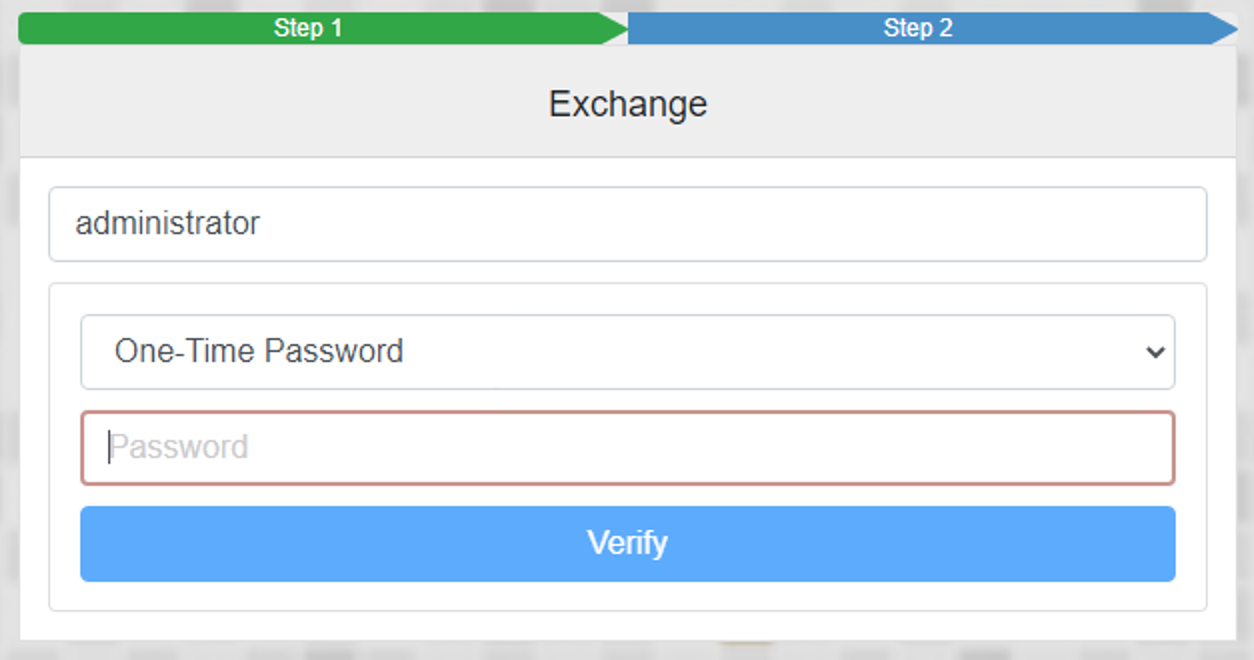Click the arrow tip ending Step 2
1254x660 pixels.
point(1226,28)
